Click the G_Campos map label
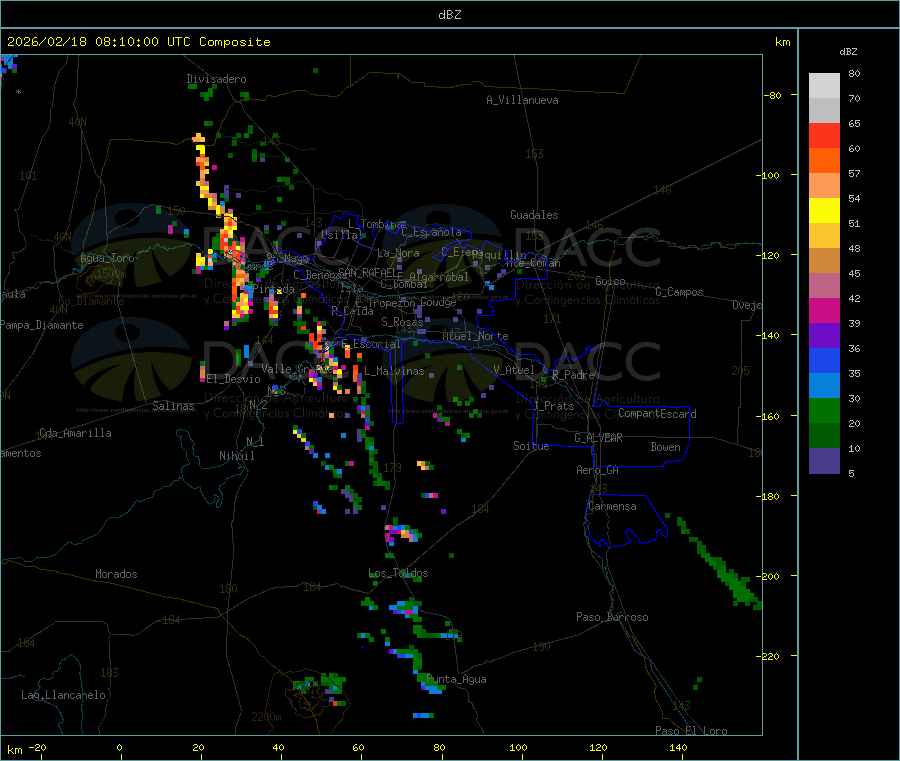Screen dimensions: 900x761 point(680,292)
